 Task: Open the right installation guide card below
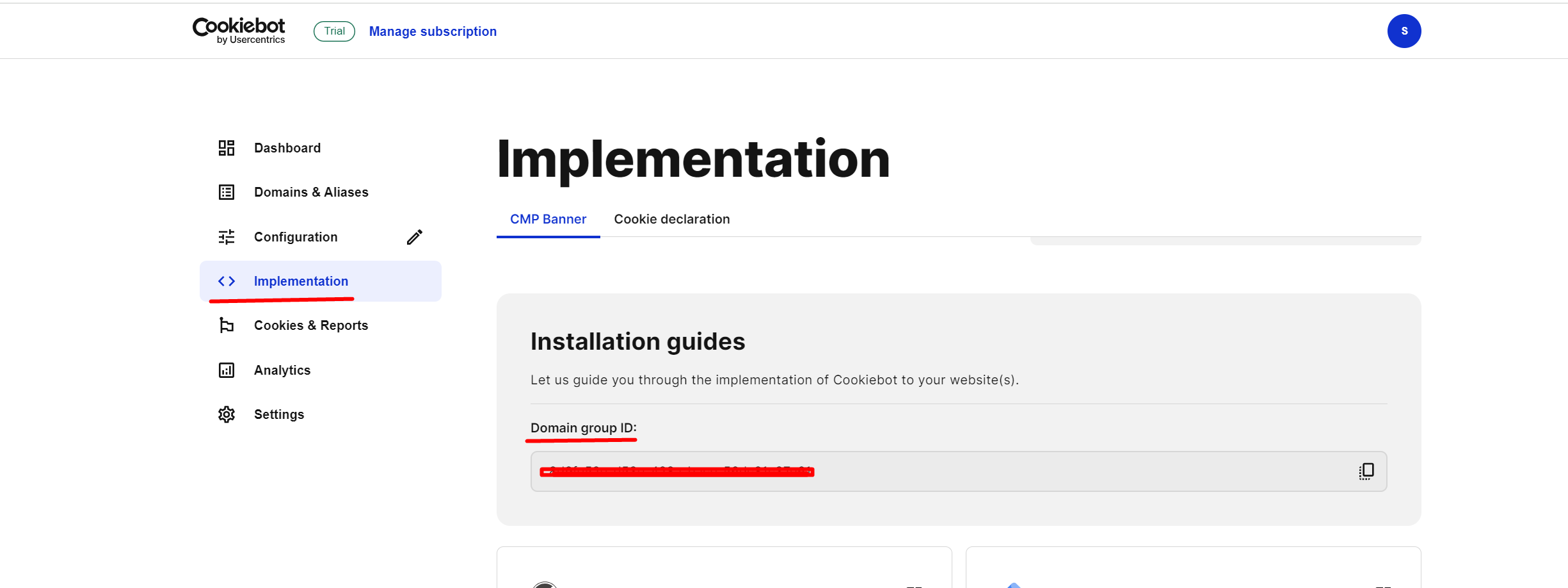[x=1193, y=569]
